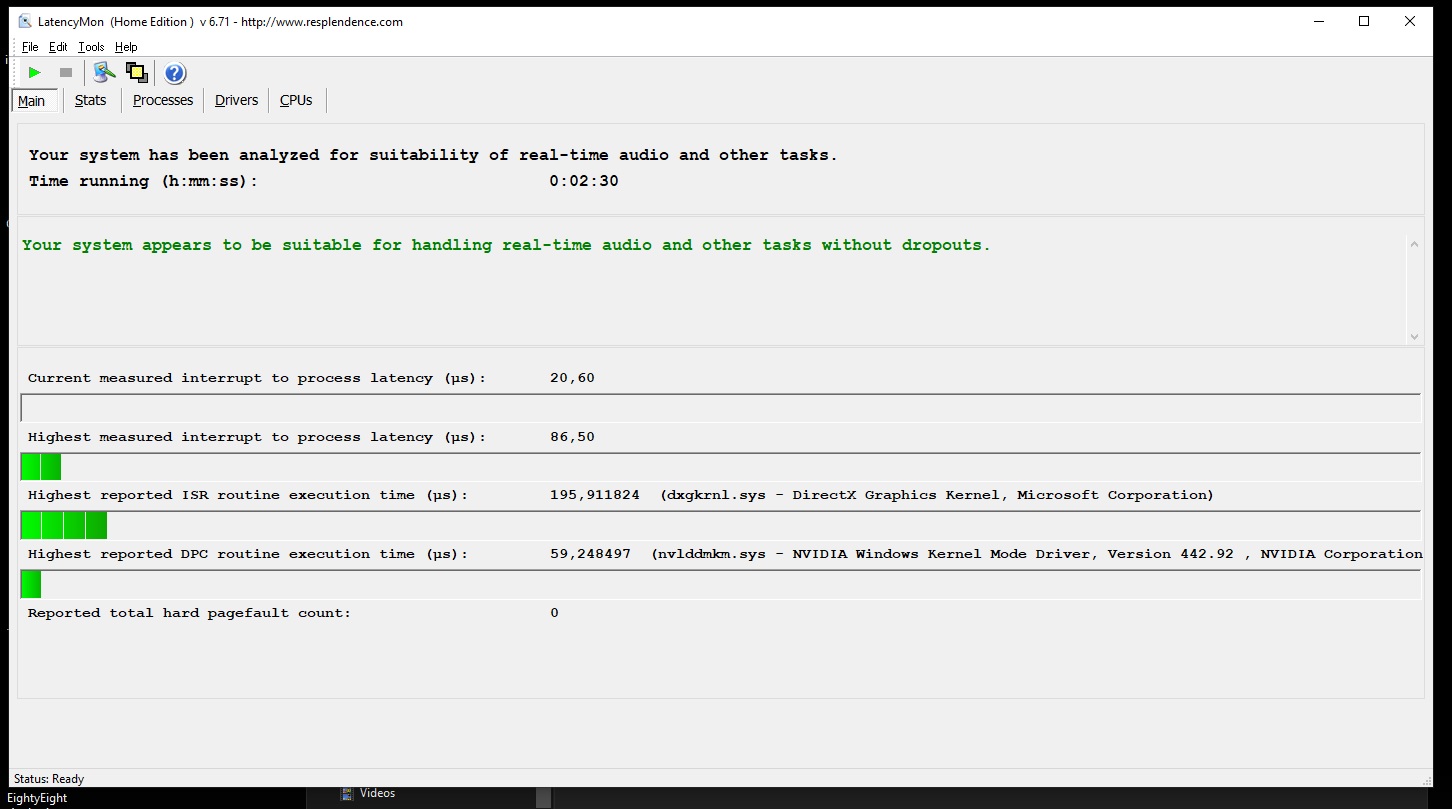
Task: Click the LatencyMon icon in the title bar
Action: [25, 21]
